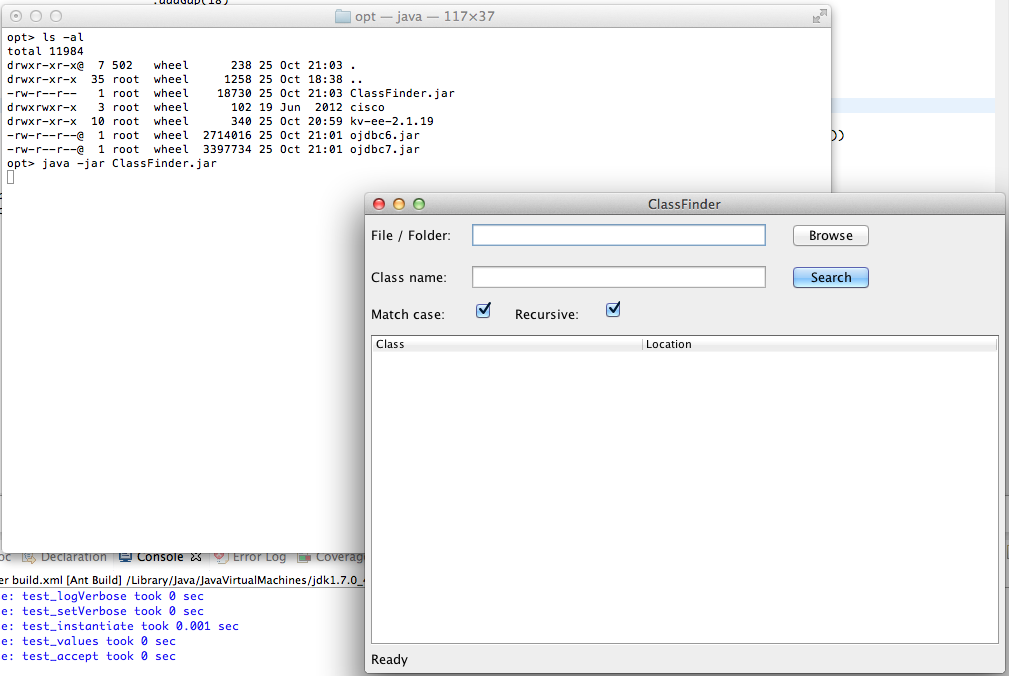Click the 'Recursive:' label

(x=546, y=315)
